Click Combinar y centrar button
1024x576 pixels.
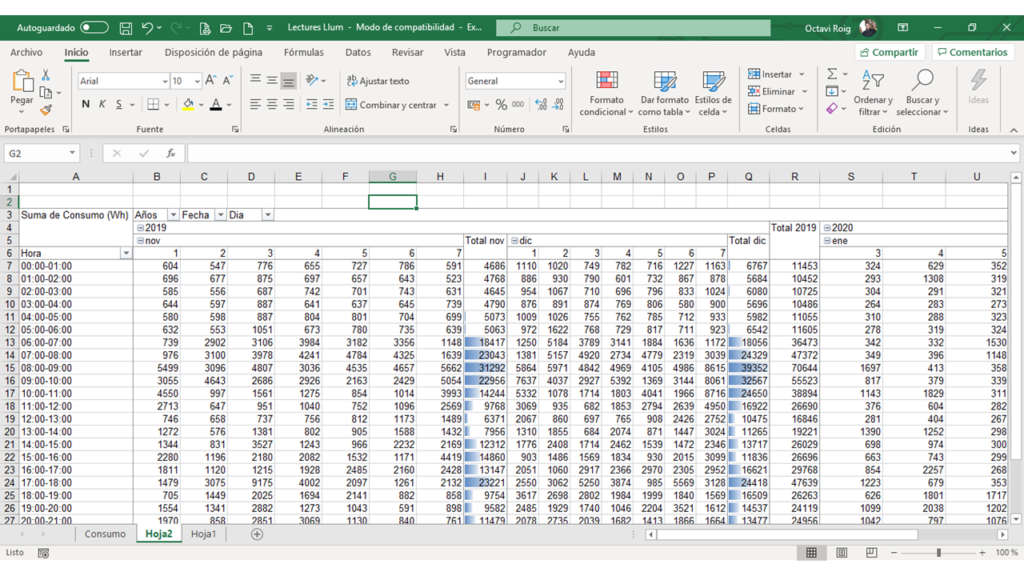point(391,104)
